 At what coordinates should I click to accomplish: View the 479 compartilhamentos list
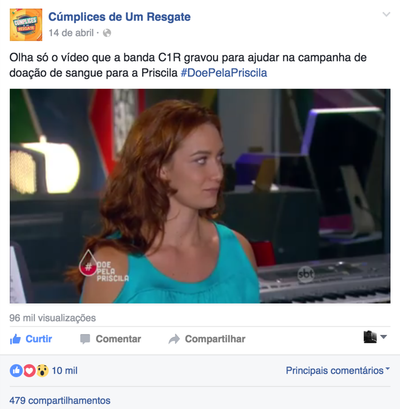[60, 400]
